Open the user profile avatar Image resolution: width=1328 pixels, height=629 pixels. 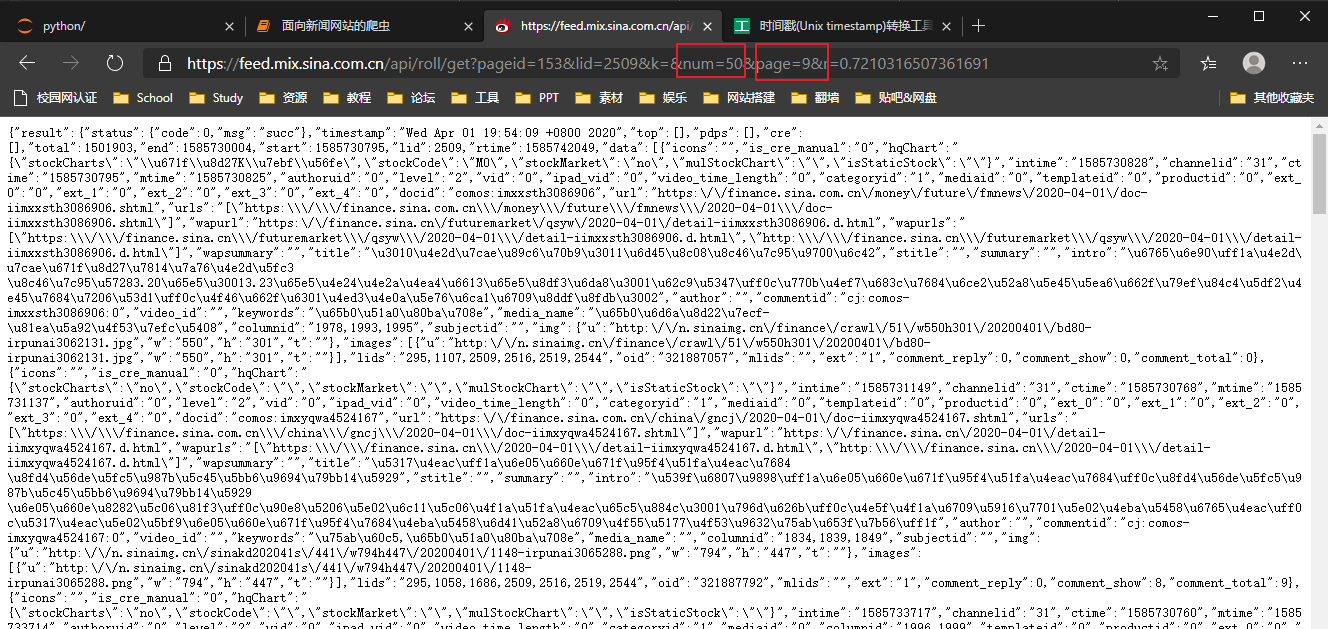pyautogui.click(x=1254, y=63)
